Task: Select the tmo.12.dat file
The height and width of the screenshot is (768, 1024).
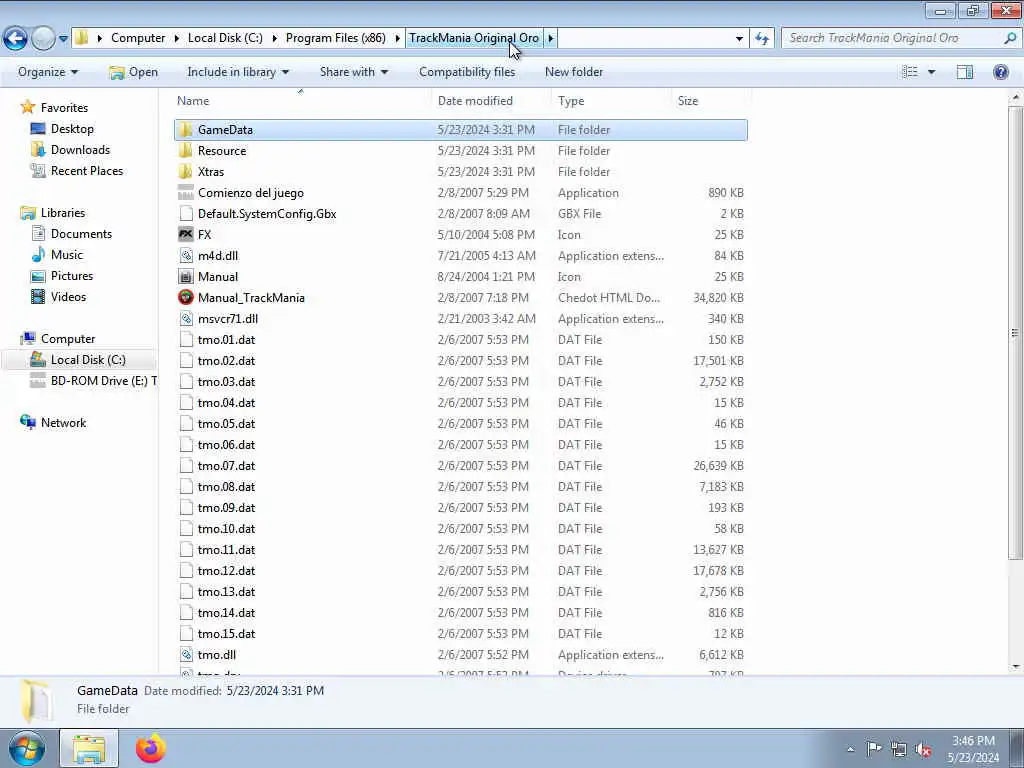Action: pyautogui.click(x=460, y=571)
